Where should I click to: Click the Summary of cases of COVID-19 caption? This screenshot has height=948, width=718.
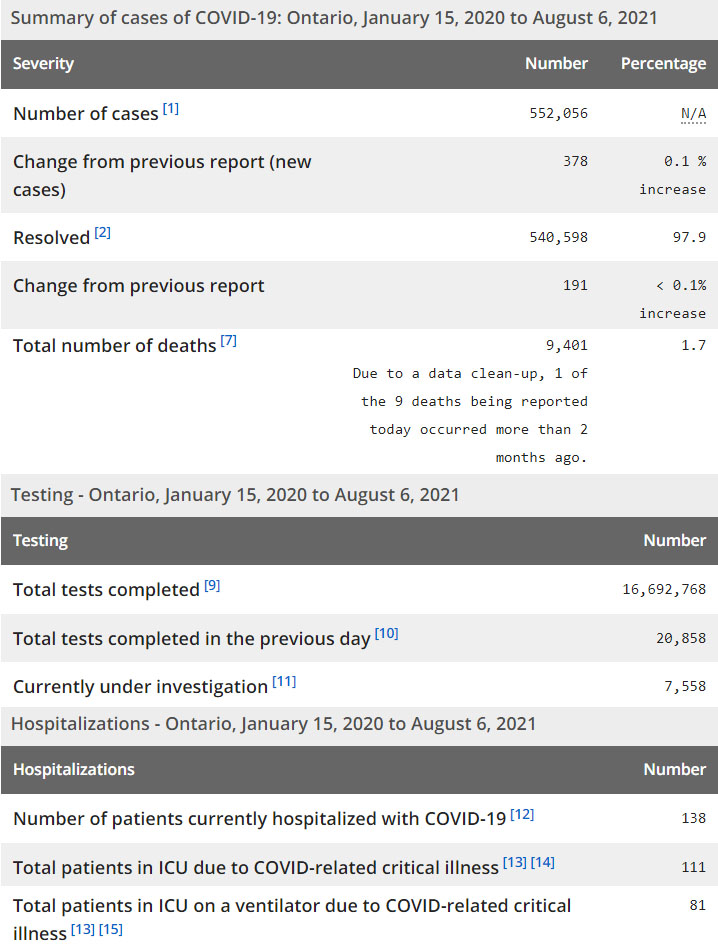(x=334, y=19)
